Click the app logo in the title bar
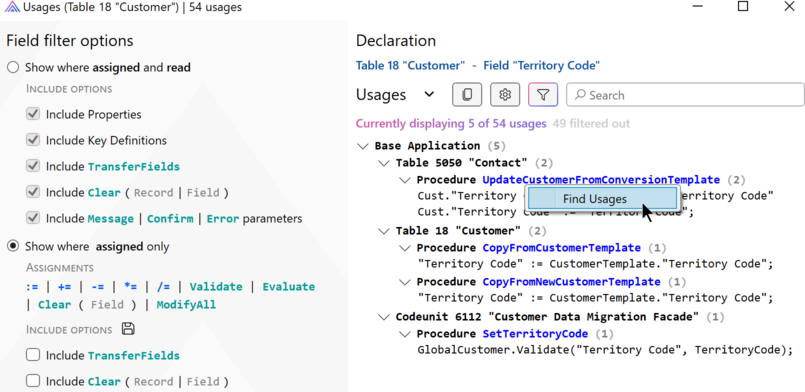This screenshot has height=392, width=805. coord(12,7)
